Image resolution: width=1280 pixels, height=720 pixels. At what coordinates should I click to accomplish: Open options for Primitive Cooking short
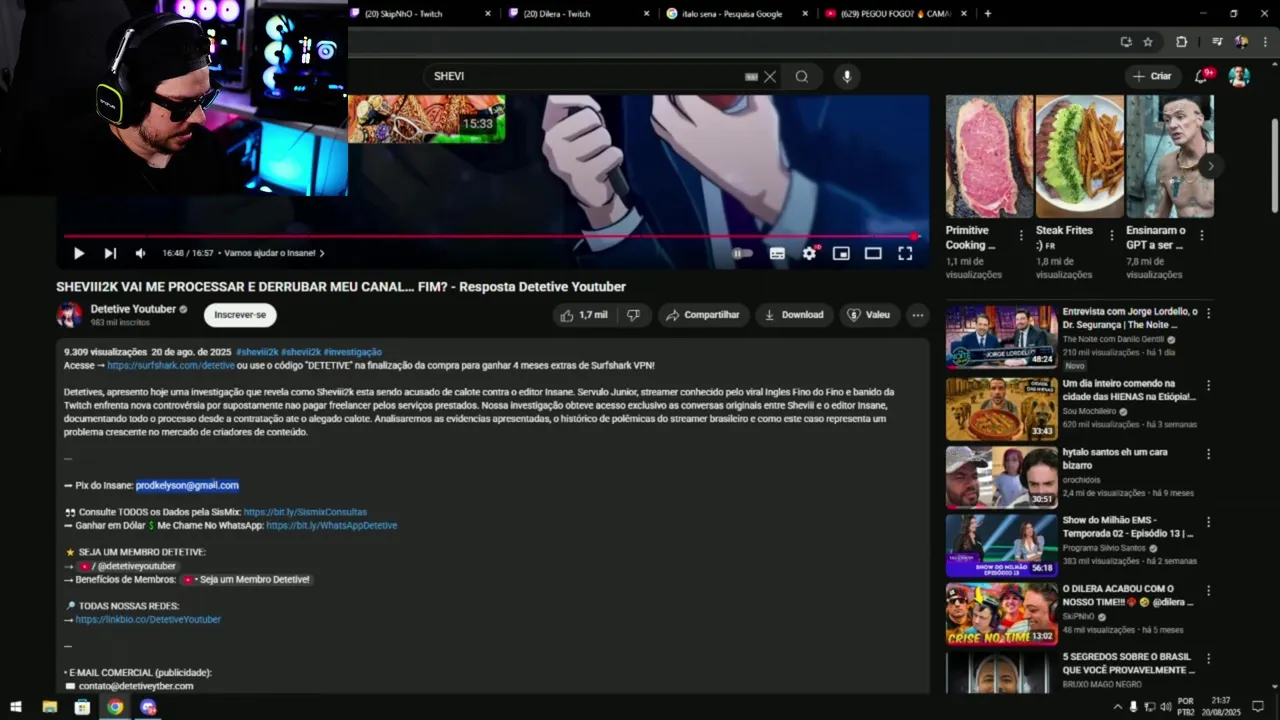tap(1021, 236)
